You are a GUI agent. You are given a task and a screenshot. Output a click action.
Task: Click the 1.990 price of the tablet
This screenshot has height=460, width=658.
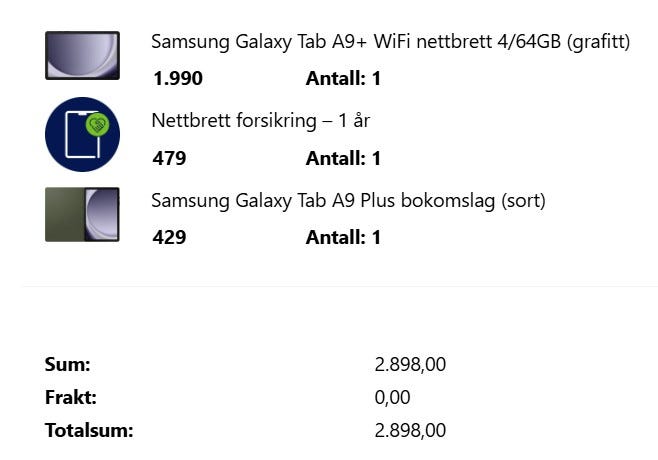(178, 78)
